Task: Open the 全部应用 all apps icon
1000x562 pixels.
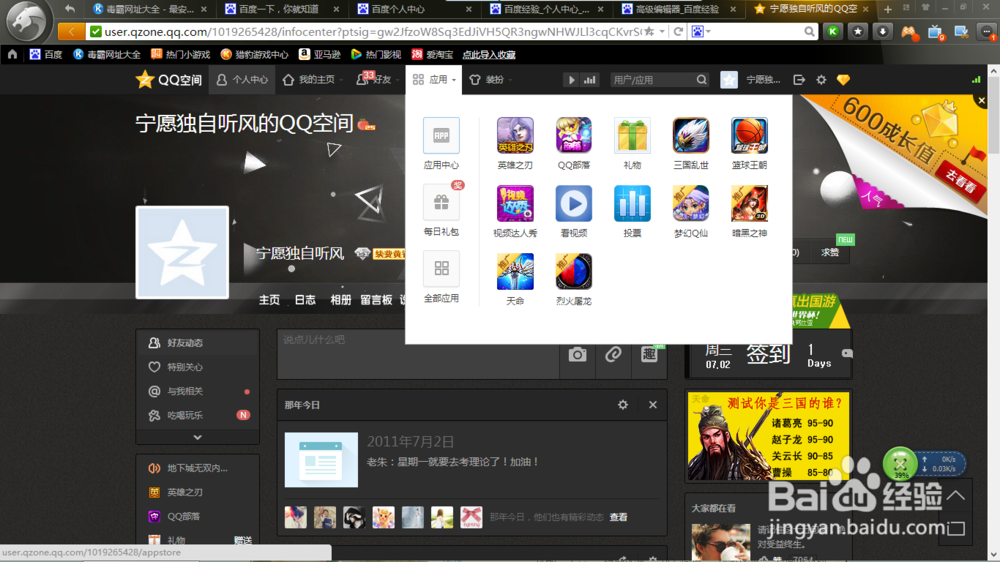Action: point(441,269)
